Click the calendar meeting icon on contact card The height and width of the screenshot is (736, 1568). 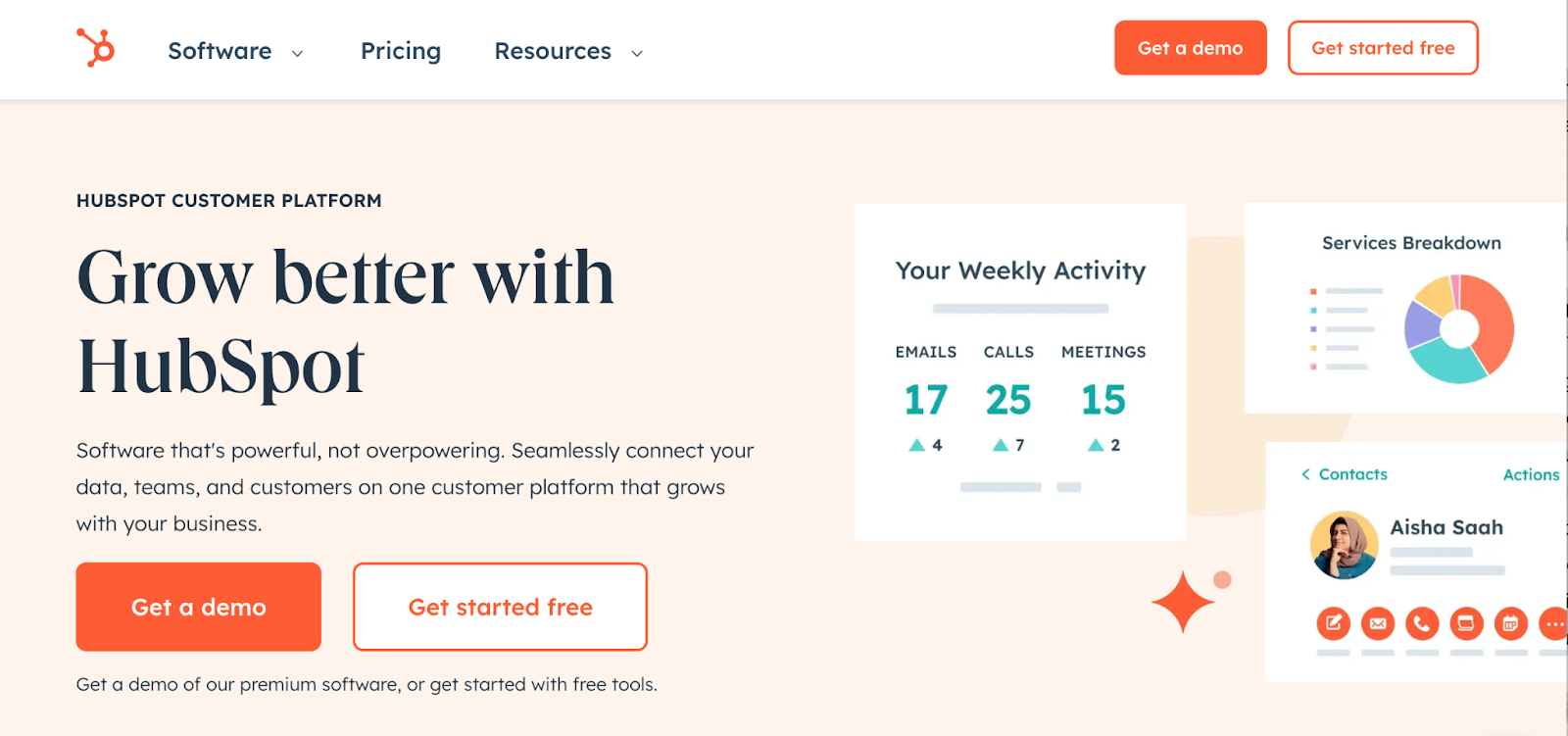pyautogui.click(x=1510, y=623)
